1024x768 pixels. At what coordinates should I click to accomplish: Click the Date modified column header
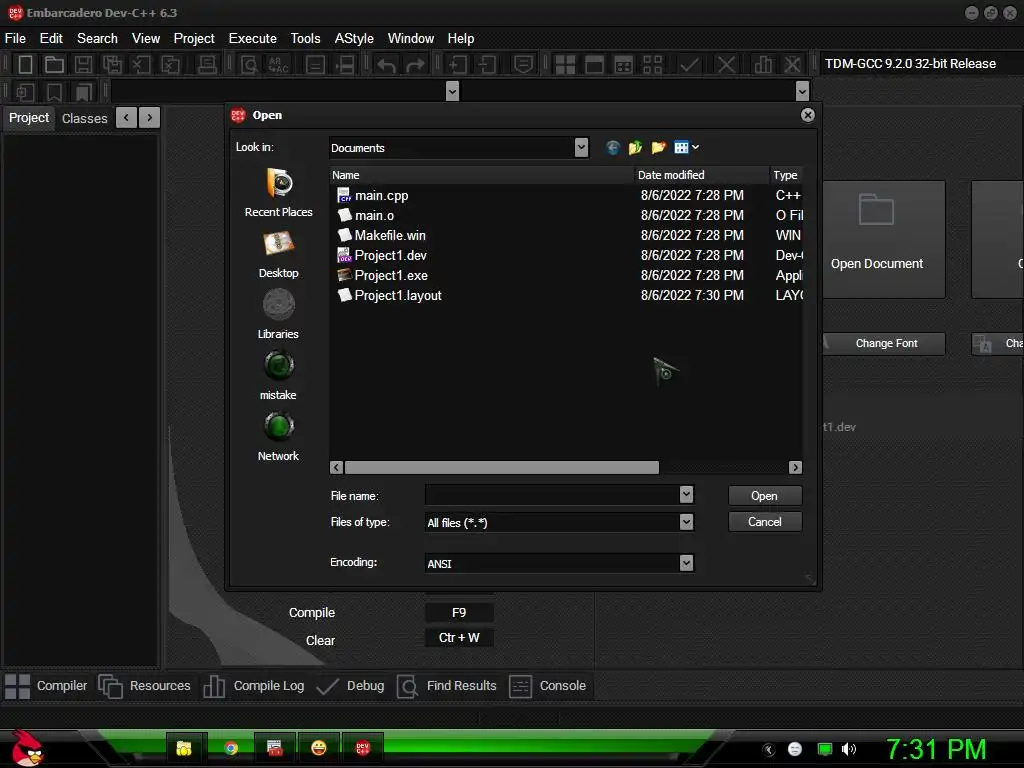pos(702,175)
